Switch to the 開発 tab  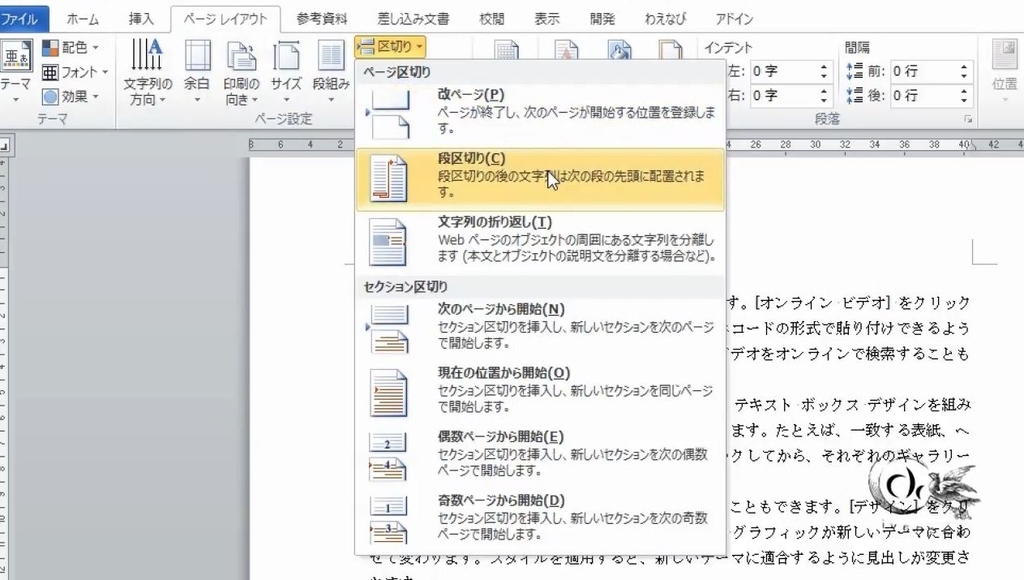pos(602,19)
